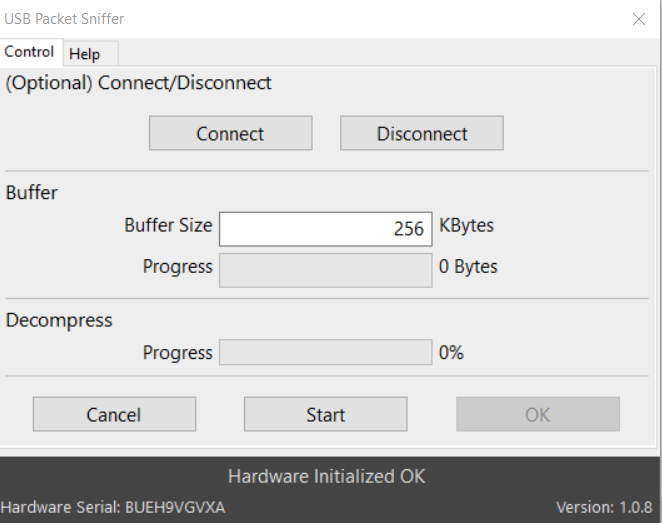The width and height of the screenshot is (662, 523).
Task: Click the Disconnect button
Action: [422, 133]
